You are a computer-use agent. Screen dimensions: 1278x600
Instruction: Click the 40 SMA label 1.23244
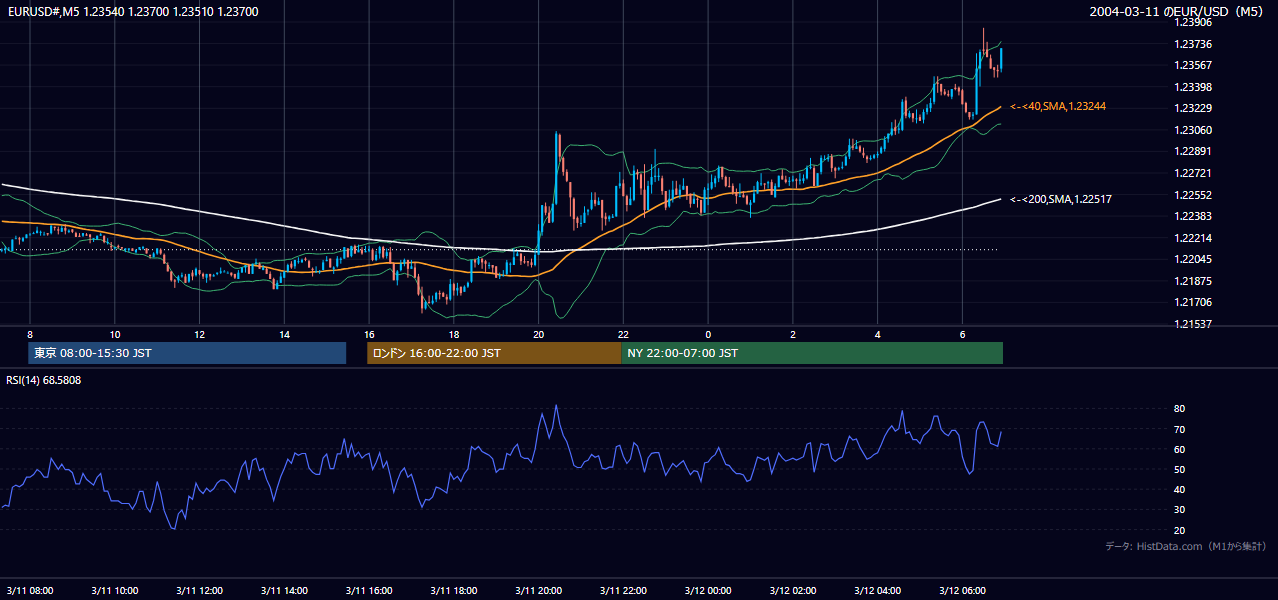(x=1058, y=106)
